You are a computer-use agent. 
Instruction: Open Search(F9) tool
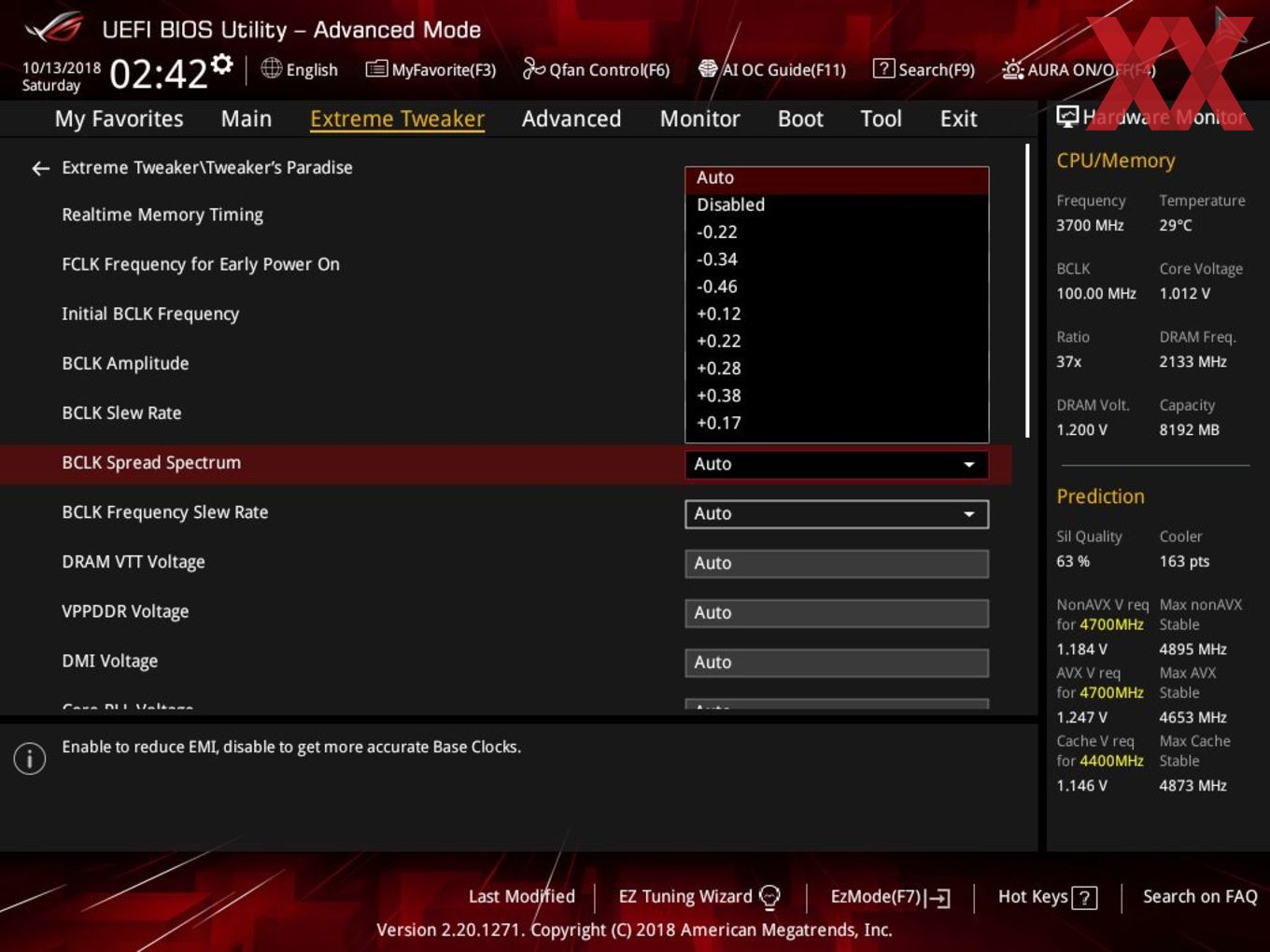tap(924, 69)
